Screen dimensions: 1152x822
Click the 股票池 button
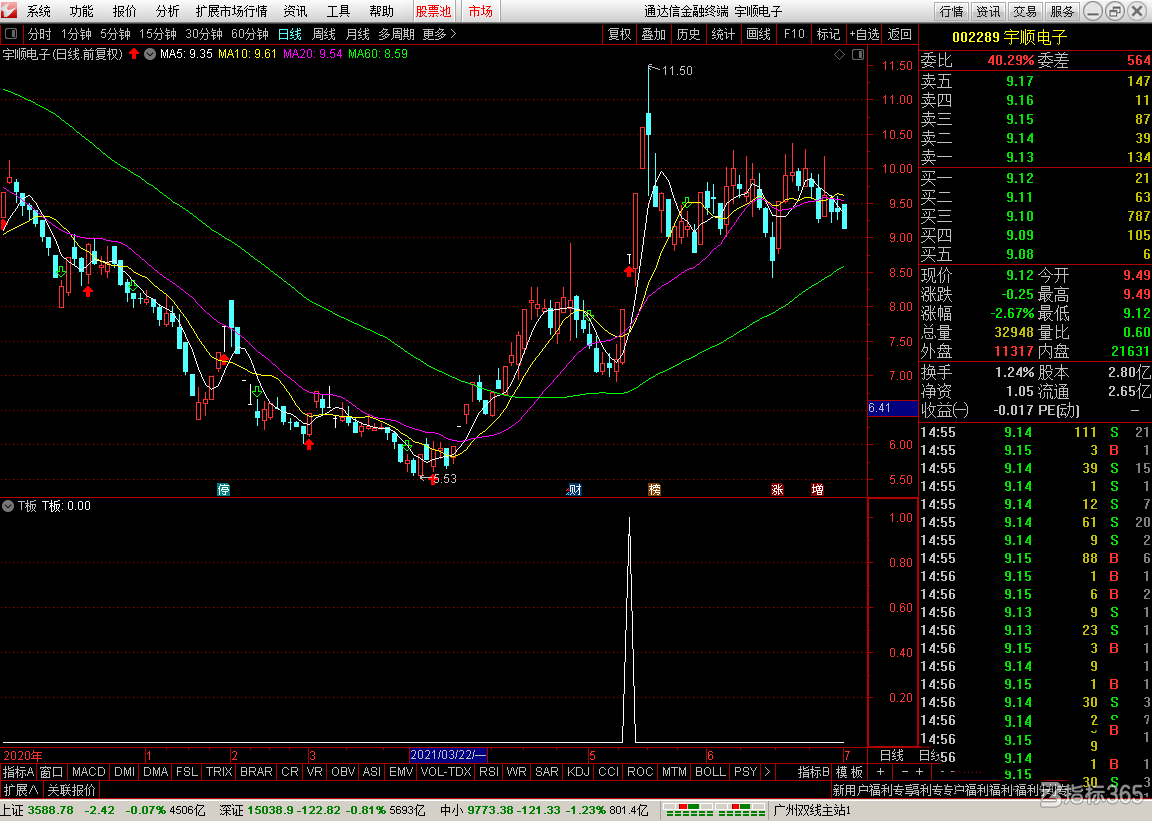(x=433, y=11)
